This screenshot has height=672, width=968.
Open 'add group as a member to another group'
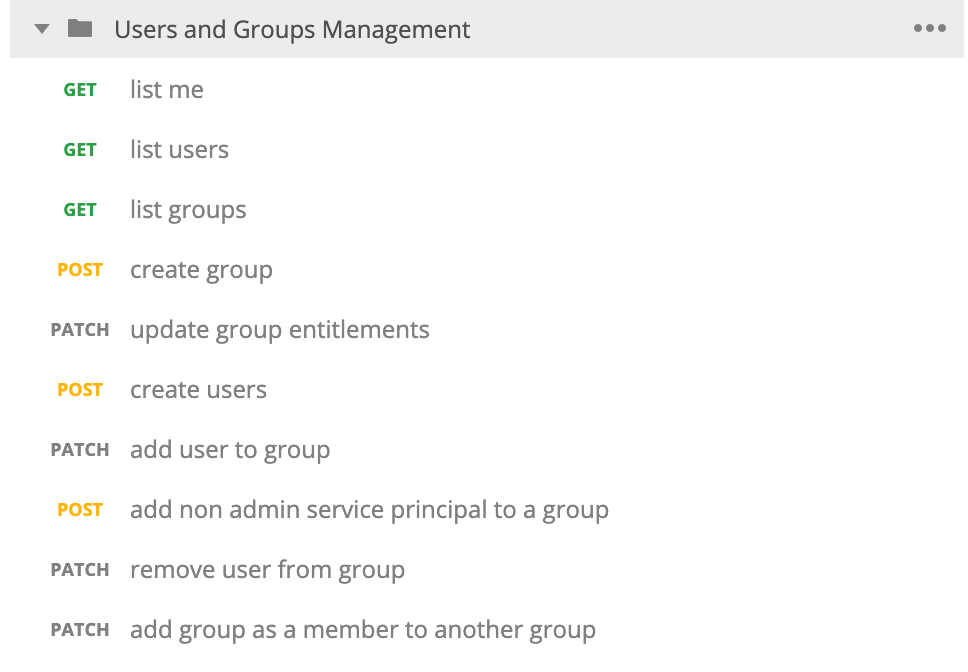[x=363, y=630]
